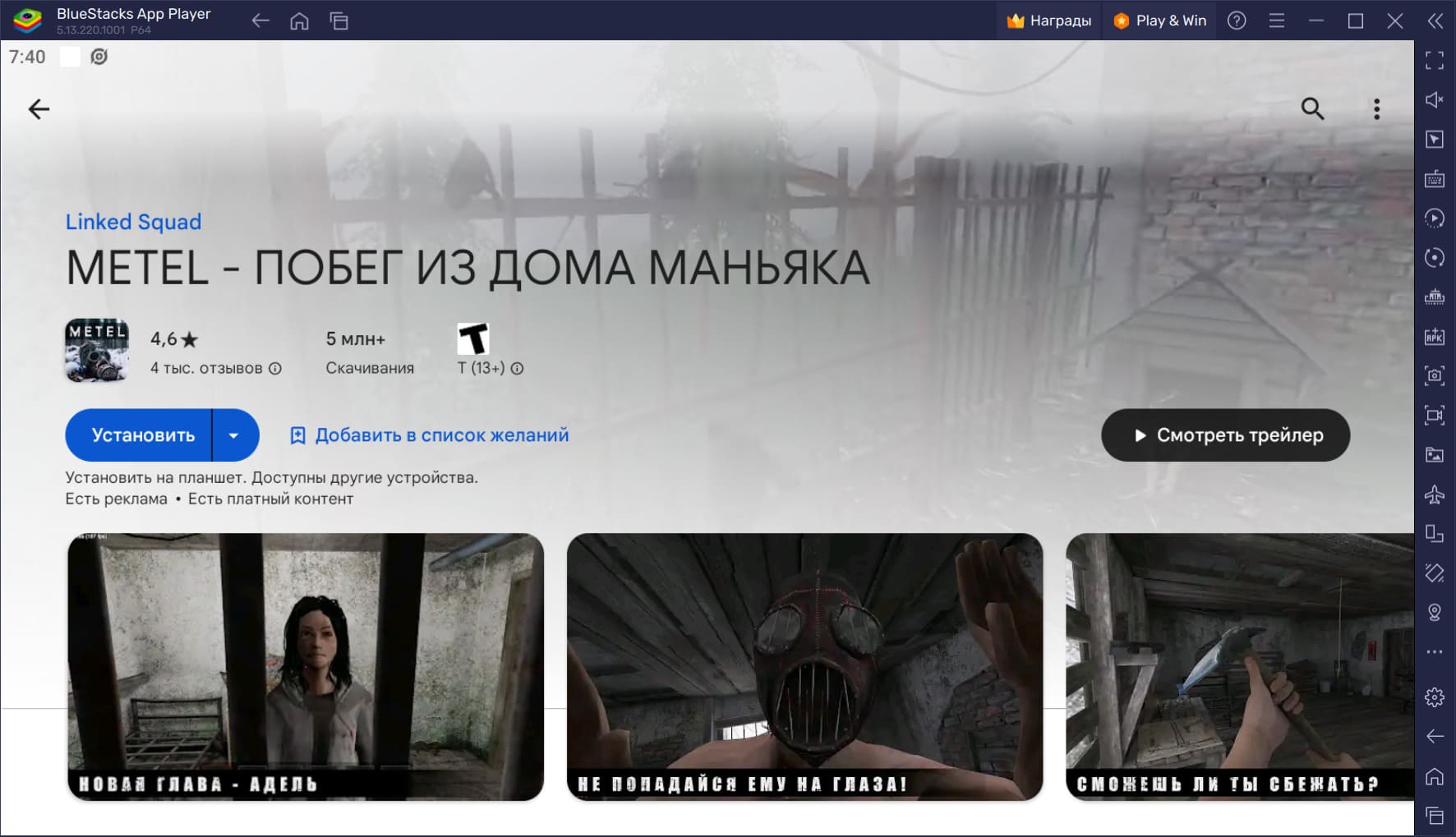Click the eco mode eraser-shaped icon

click(1435, 573)
